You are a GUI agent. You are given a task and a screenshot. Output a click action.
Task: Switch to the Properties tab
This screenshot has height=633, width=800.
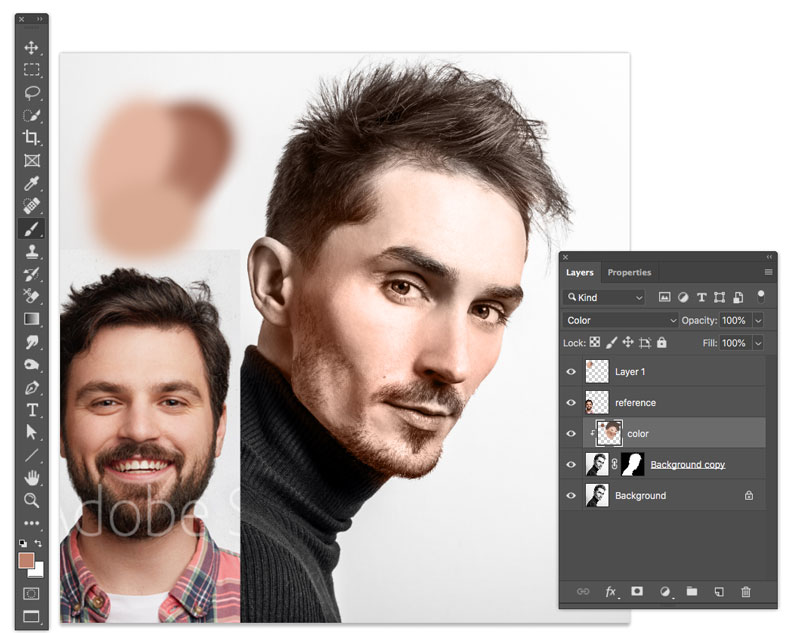coord(630,272)
